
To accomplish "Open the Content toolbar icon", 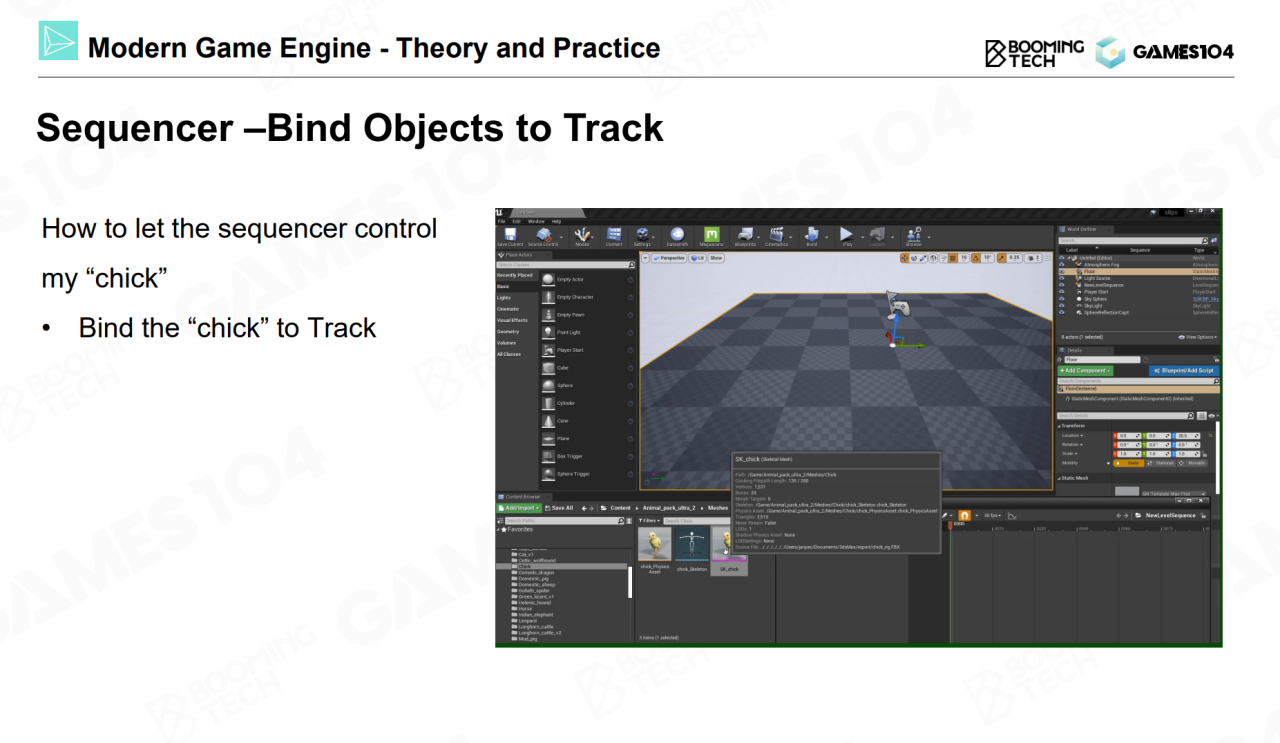I will (x=613, y=236).
